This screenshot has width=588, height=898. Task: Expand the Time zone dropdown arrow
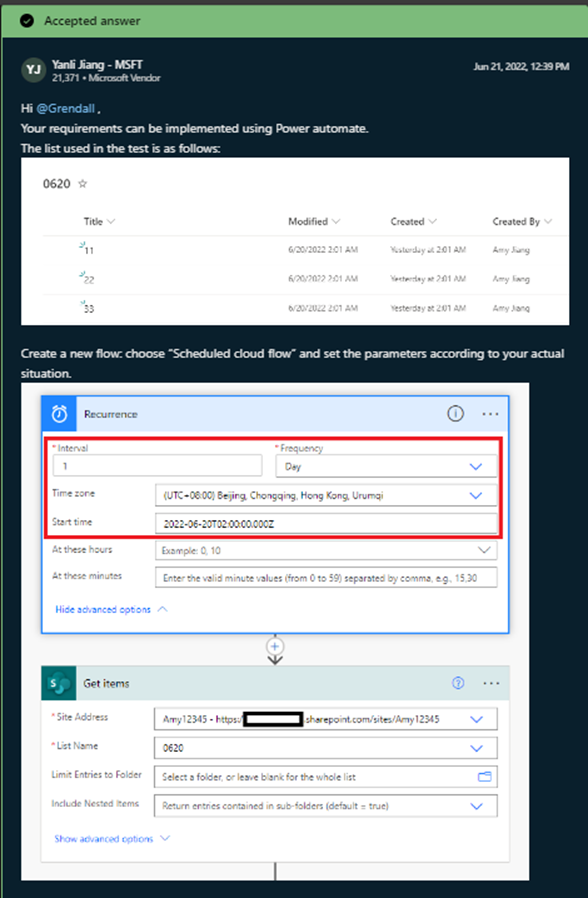click(x=476, y=495)
